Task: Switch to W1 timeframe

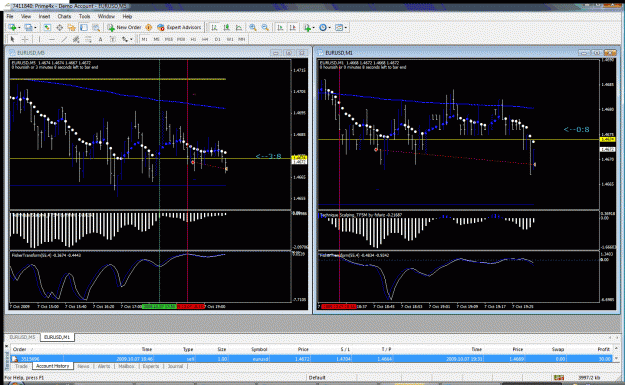Action: (x=230, y=39)
